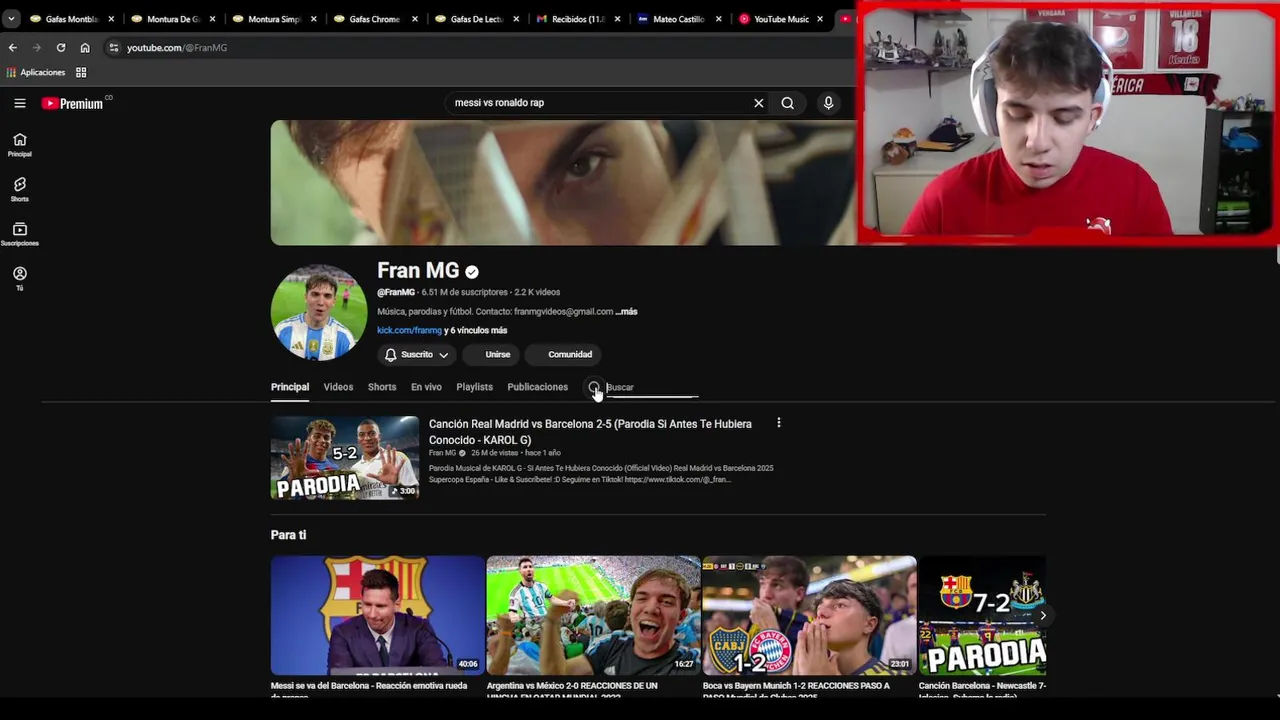
Task: Switch to the Montura De G browser tab
Action: click(x=172, y=19)
